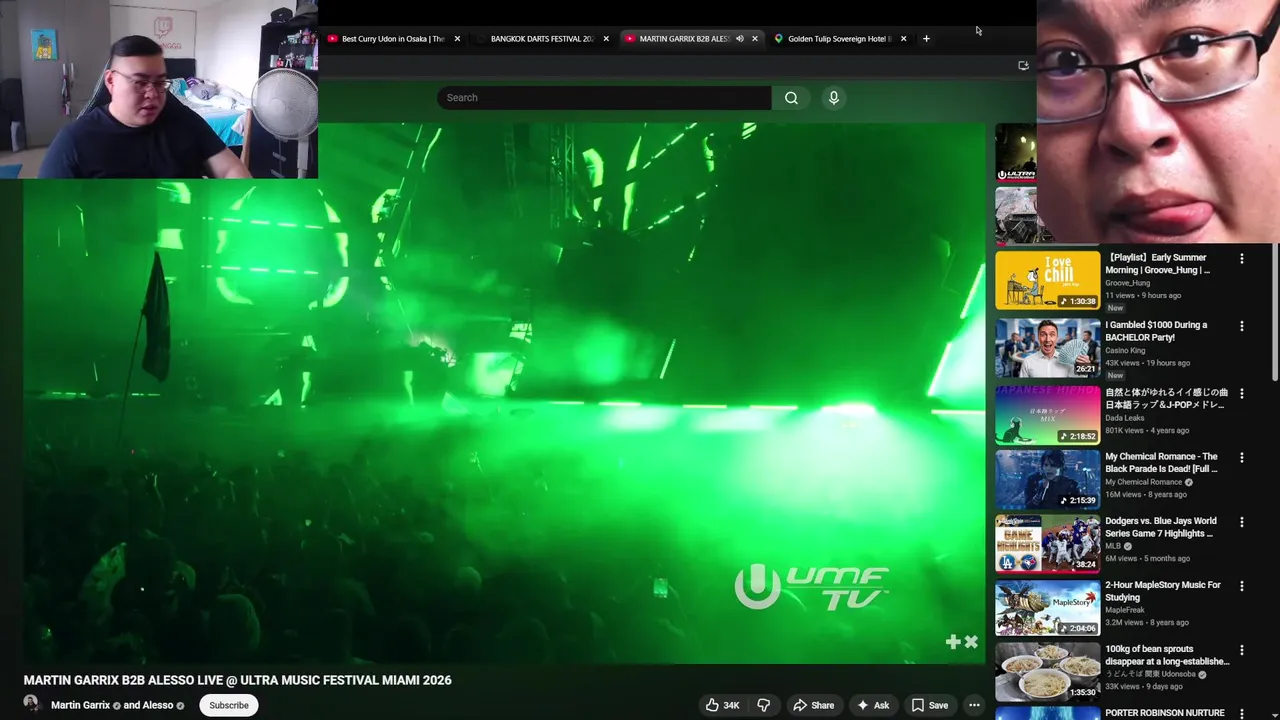Open options menu for MapleStory Music video
The width and height of the screenshot is (1280, 720).
[1242, 586]
